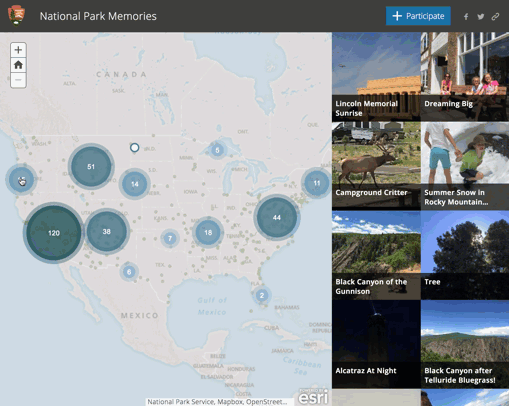Open Alcatraz At Night photo
The height and width of the screenshot is (406, 509).
(x=376, y=344)
